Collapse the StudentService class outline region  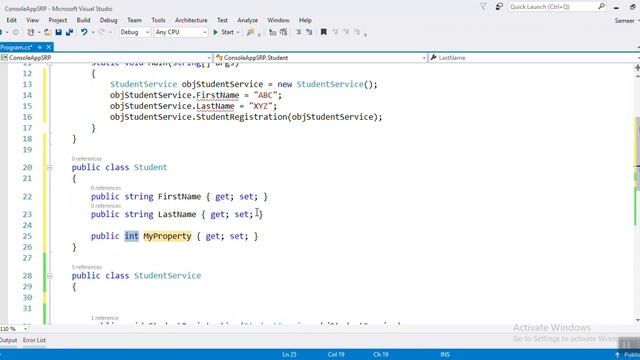click(49, 276)
